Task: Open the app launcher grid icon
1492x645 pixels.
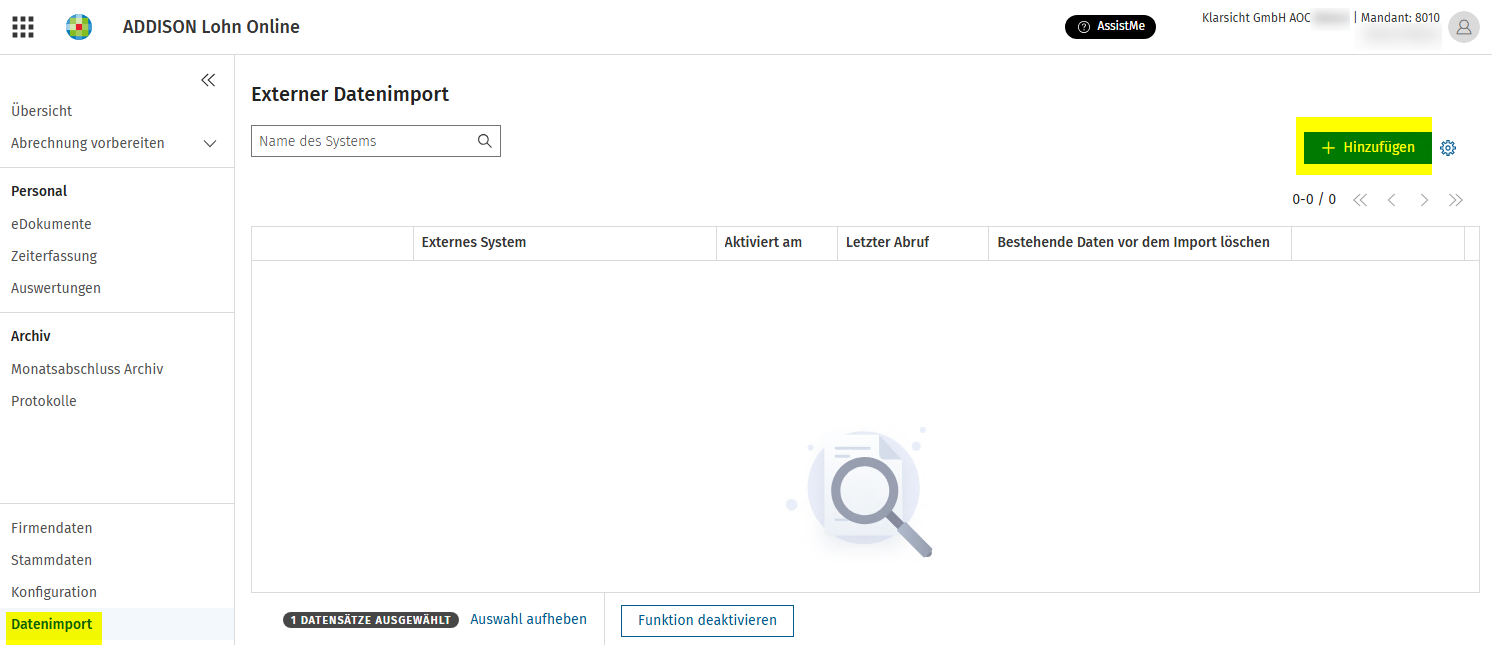Action: (x=23, y=27)
